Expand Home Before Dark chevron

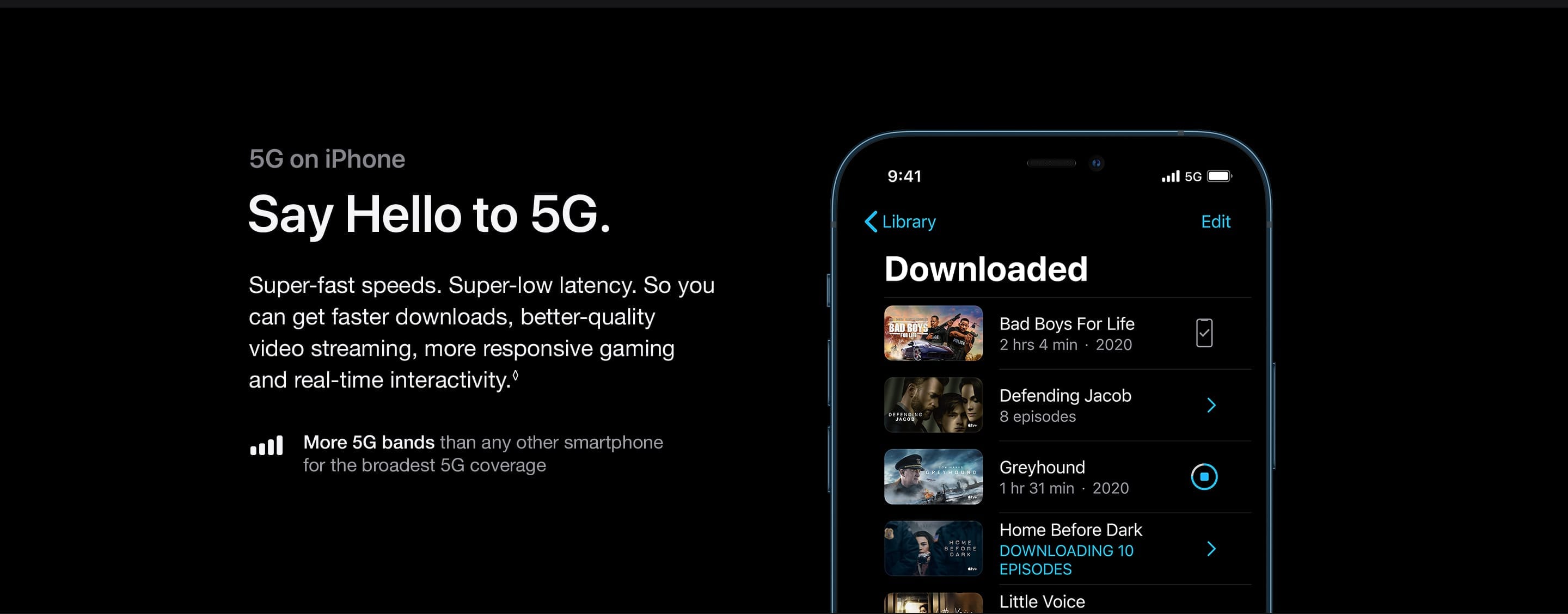point(1211,549)
